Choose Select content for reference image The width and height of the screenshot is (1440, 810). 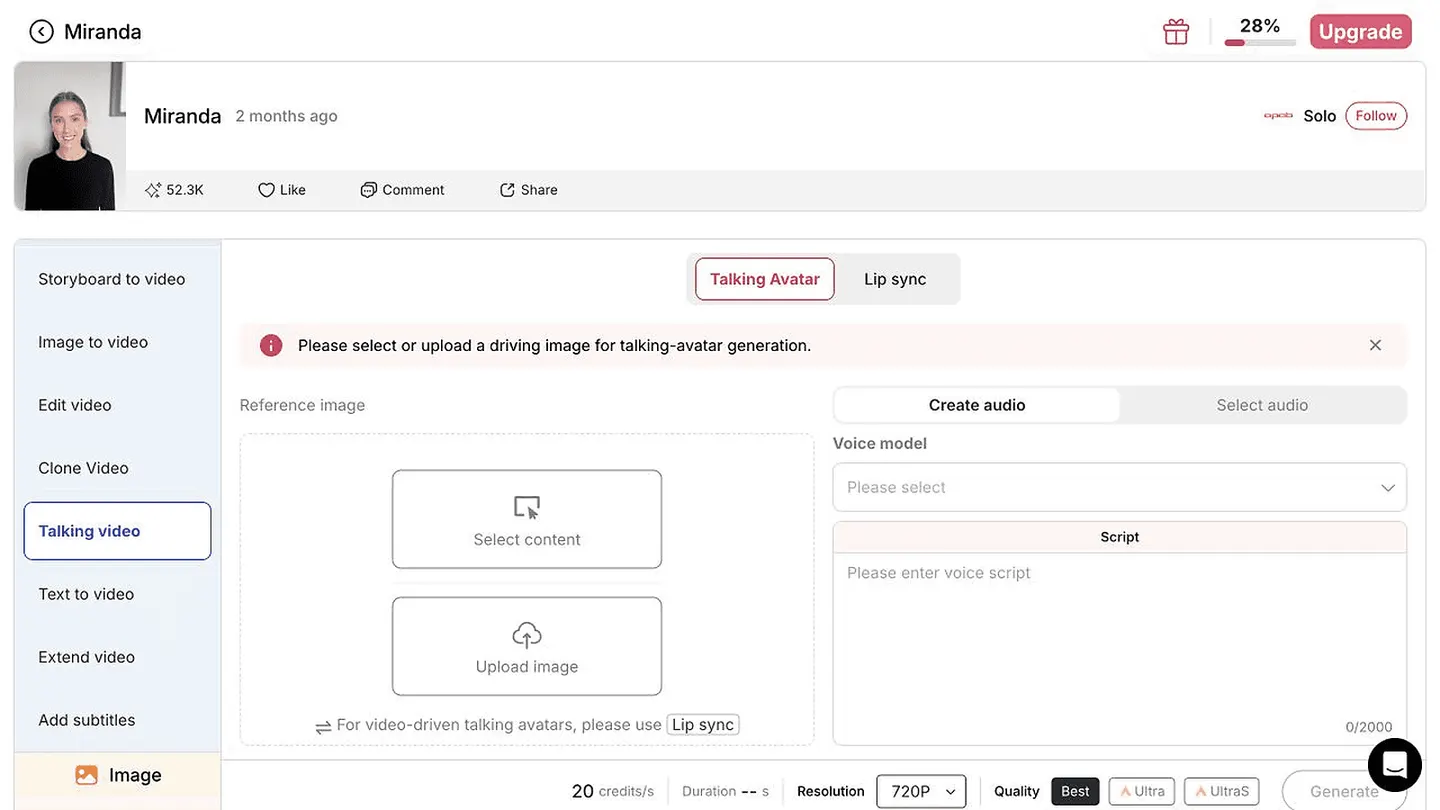click(x=527, y=519)
